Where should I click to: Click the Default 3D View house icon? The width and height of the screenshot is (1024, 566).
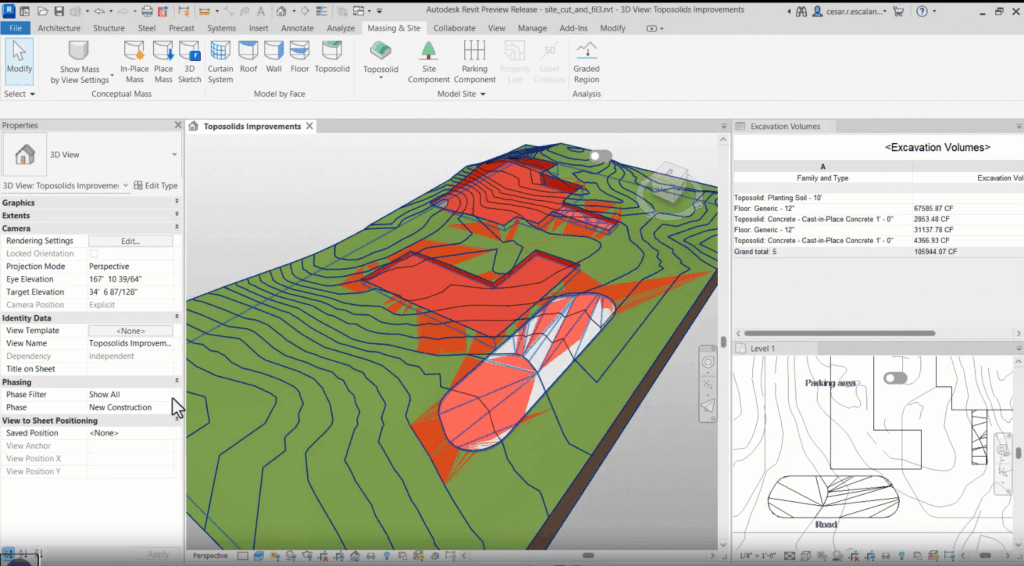[281, 11]
